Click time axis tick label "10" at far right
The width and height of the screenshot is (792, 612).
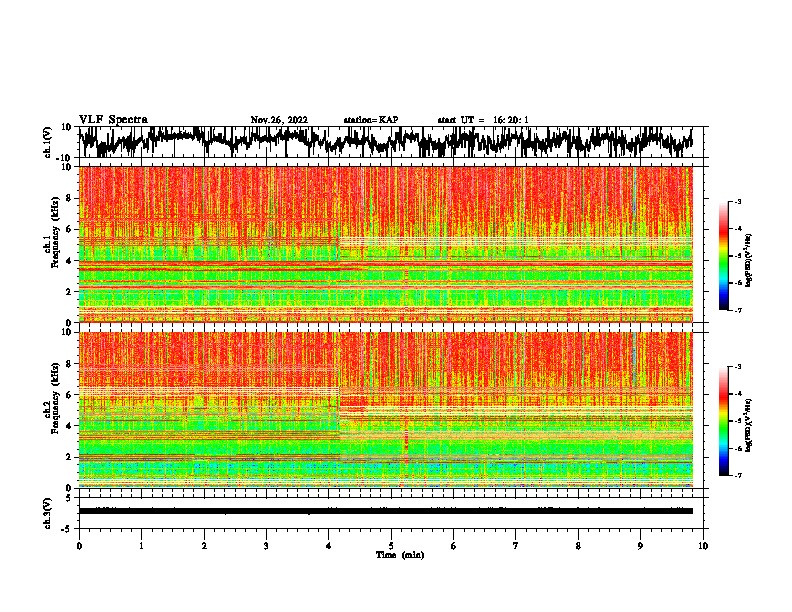[x=703, y=546]
